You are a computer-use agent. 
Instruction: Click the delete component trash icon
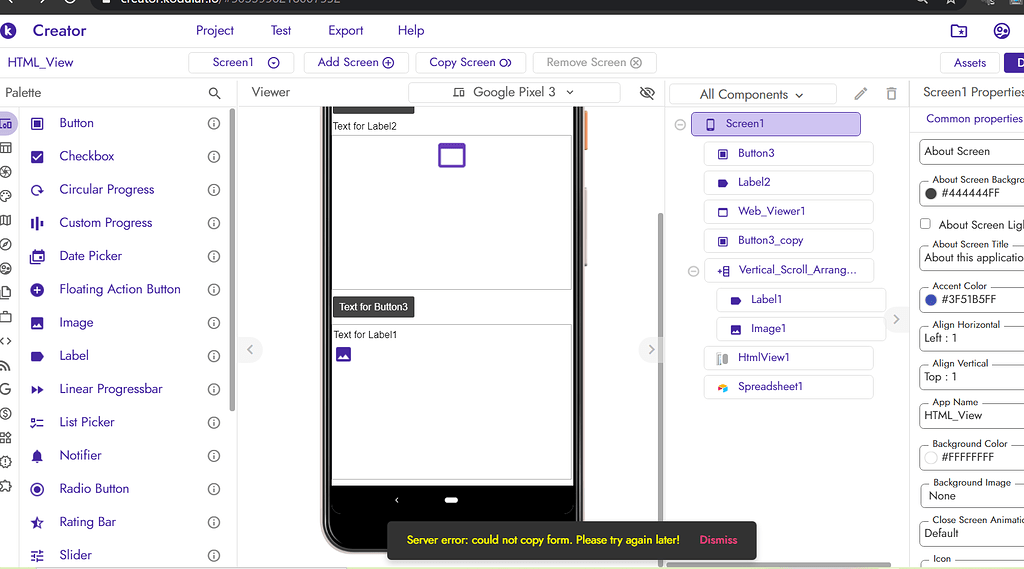click(x=891, y=94)
